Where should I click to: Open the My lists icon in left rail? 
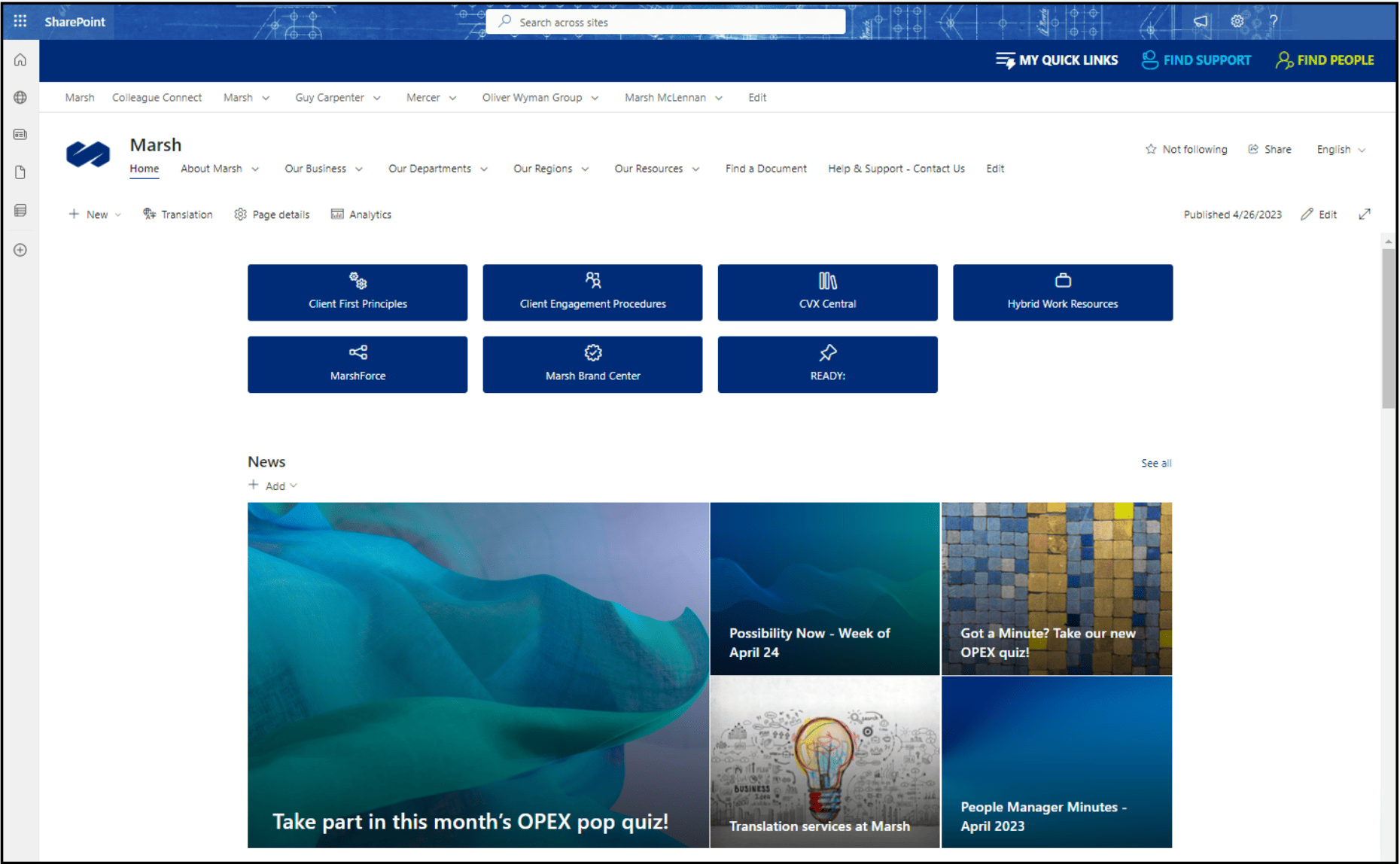(20, 211)
